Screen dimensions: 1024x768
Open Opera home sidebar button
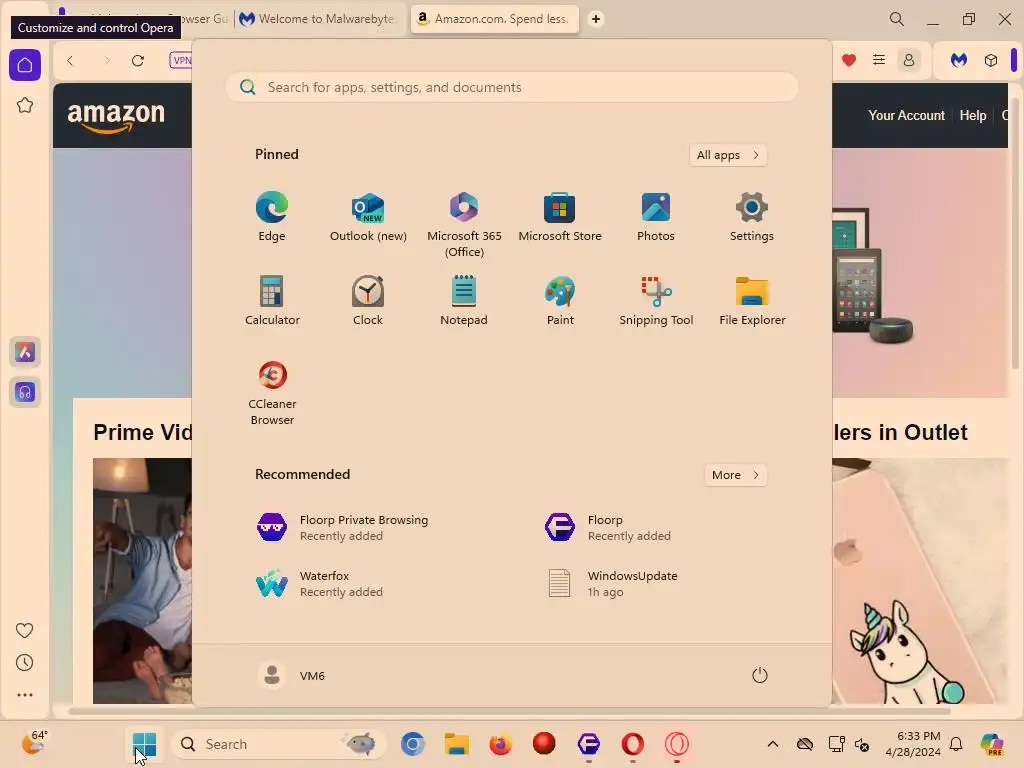click(25, 65)
